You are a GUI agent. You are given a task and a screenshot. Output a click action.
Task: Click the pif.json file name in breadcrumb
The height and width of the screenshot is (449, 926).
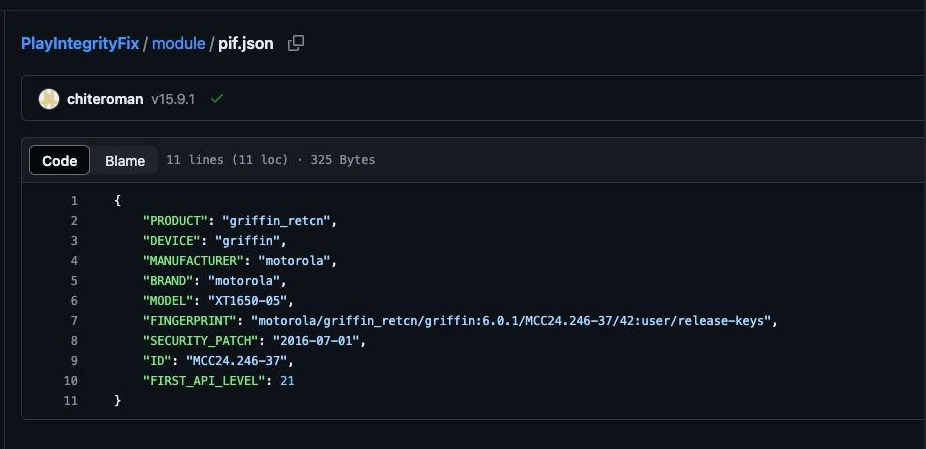(x=246, y=44)
